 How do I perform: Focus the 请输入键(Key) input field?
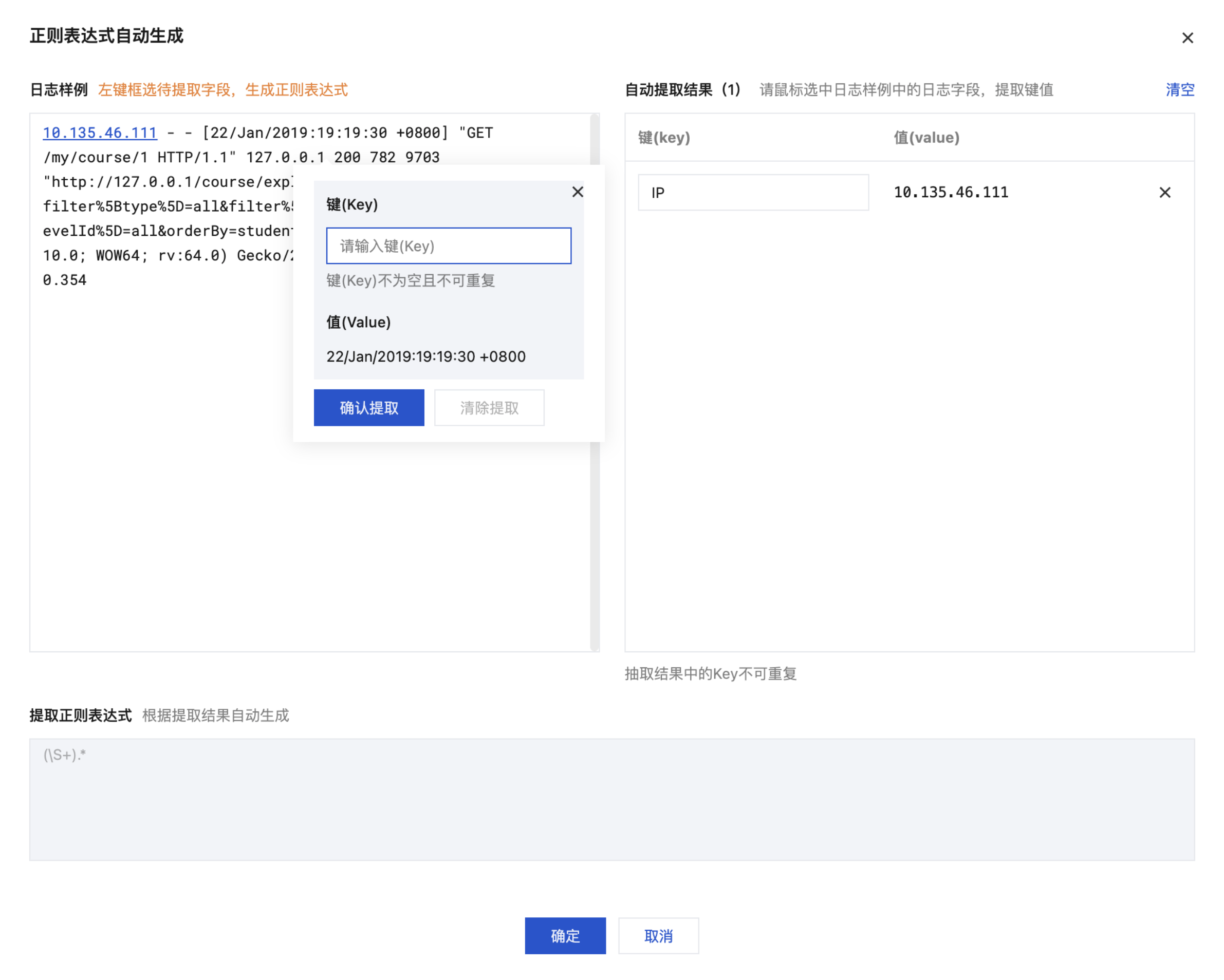point(449,246)
